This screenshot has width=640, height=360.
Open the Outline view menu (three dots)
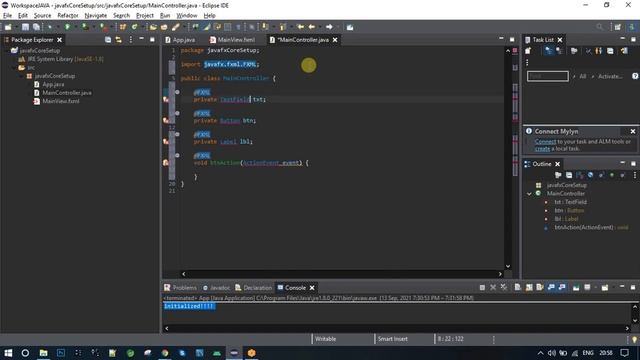[x=635, y=175]
